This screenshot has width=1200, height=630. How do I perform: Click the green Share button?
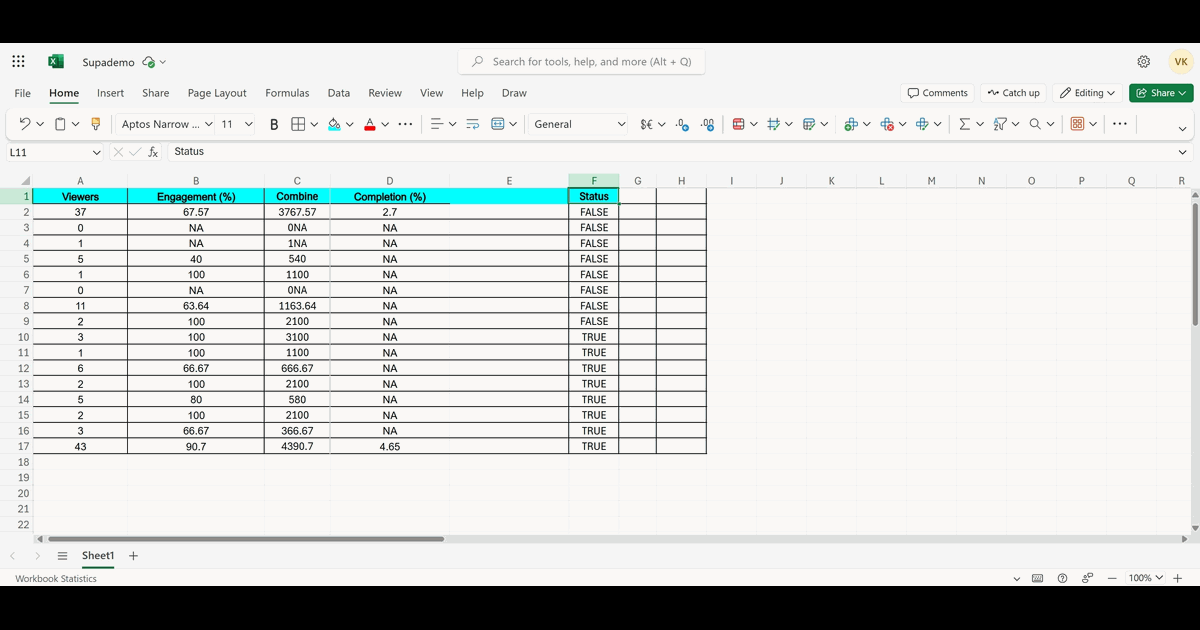click(x=1161, y=93)
